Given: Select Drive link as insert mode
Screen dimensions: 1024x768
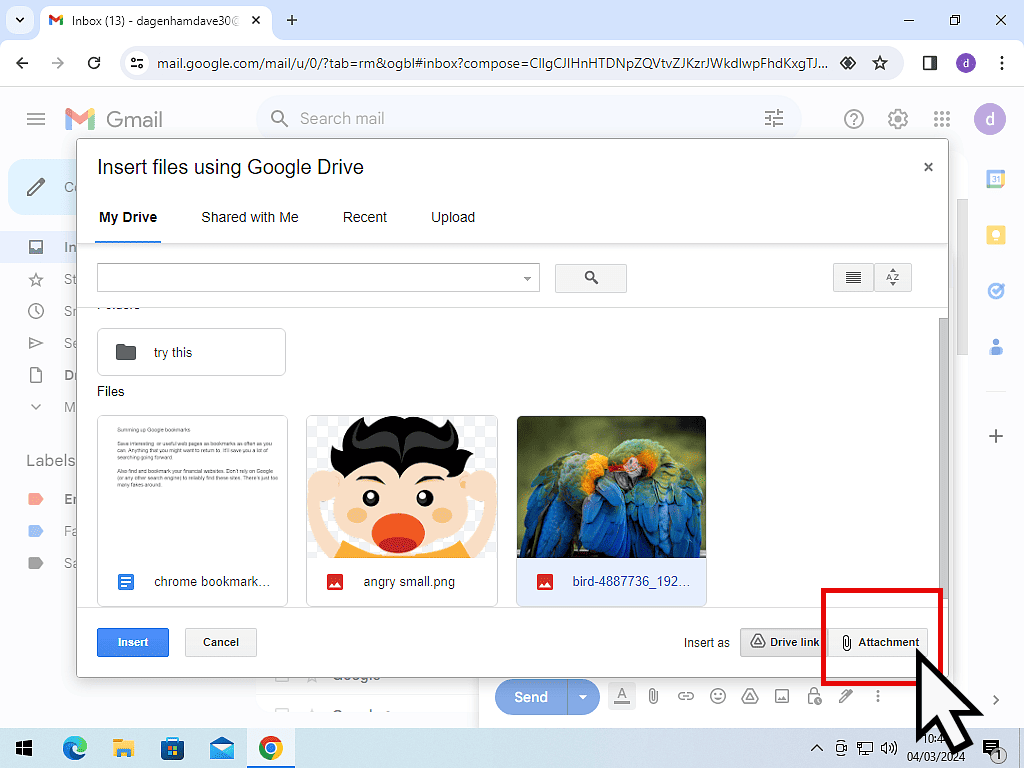Looking at the screenshot, I should [784, 642].
